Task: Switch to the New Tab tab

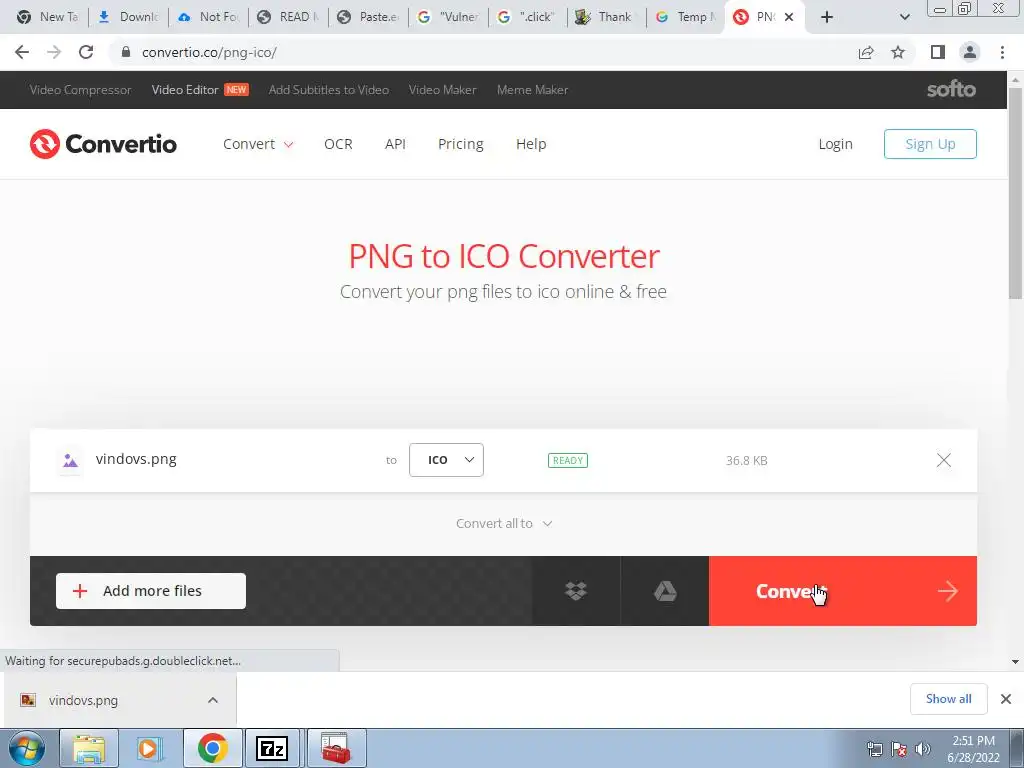Action: coord(49,17)
